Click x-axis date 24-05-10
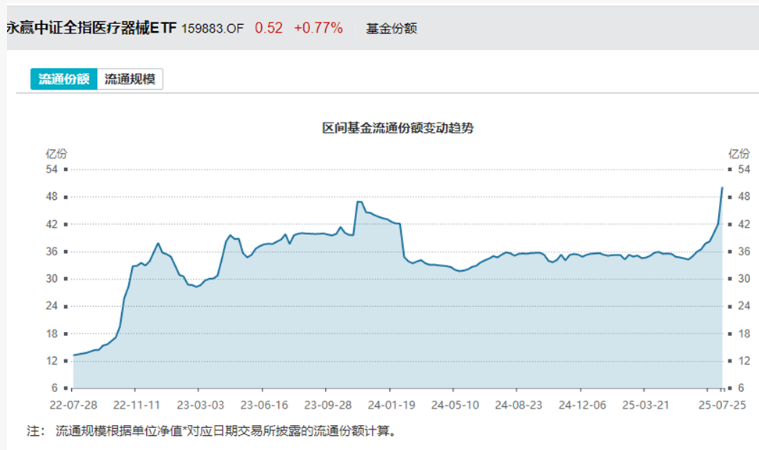The height and width of the screenshot is (450, 759). click(455, 405)
